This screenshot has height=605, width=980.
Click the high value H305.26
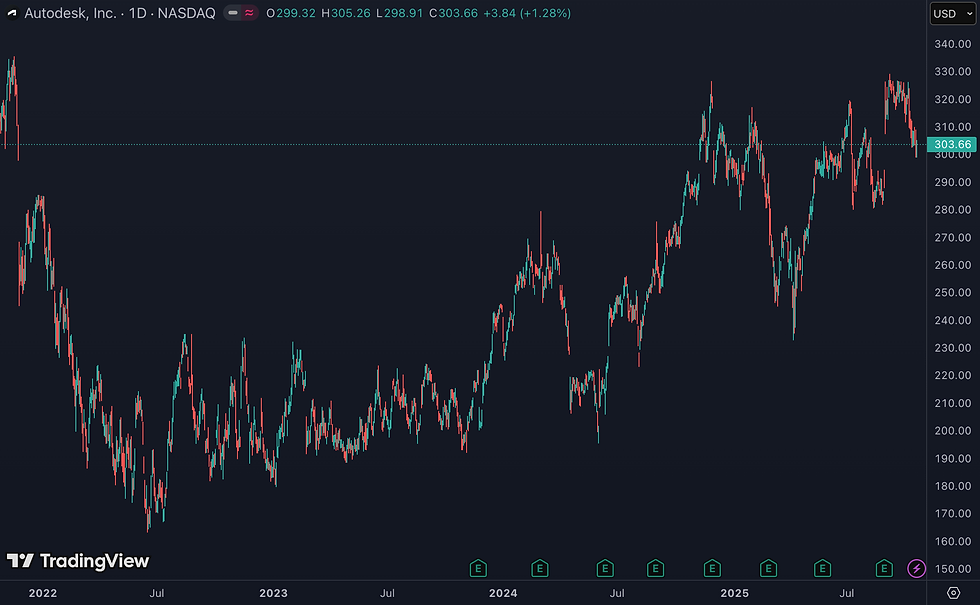346,13
